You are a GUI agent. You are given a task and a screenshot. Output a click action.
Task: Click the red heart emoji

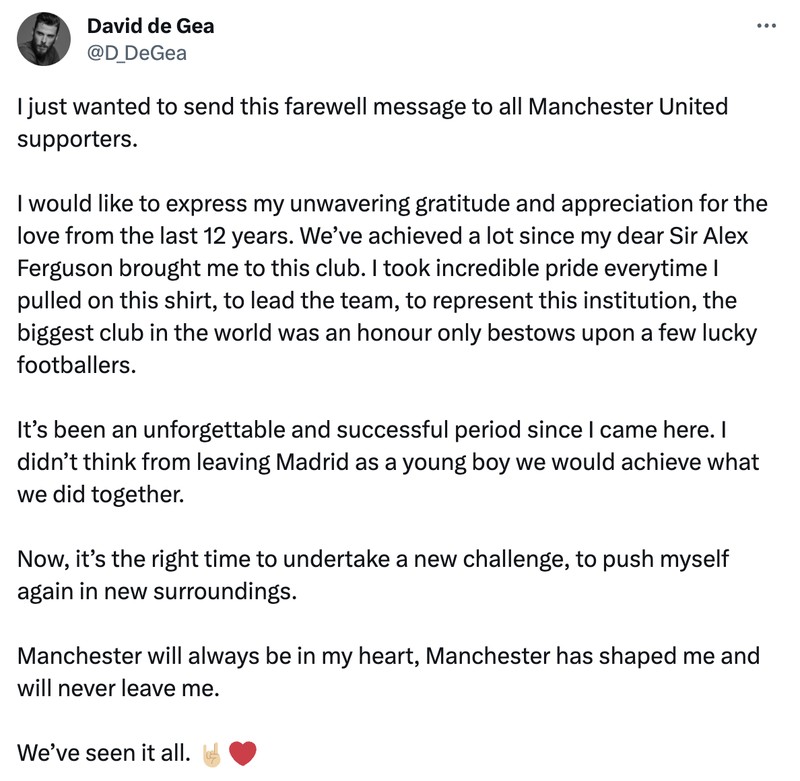coord(243,753)
